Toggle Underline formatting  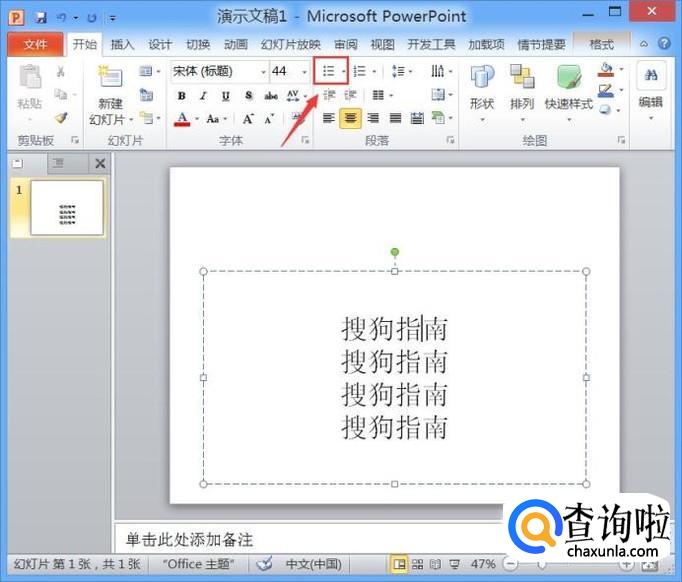225,96
